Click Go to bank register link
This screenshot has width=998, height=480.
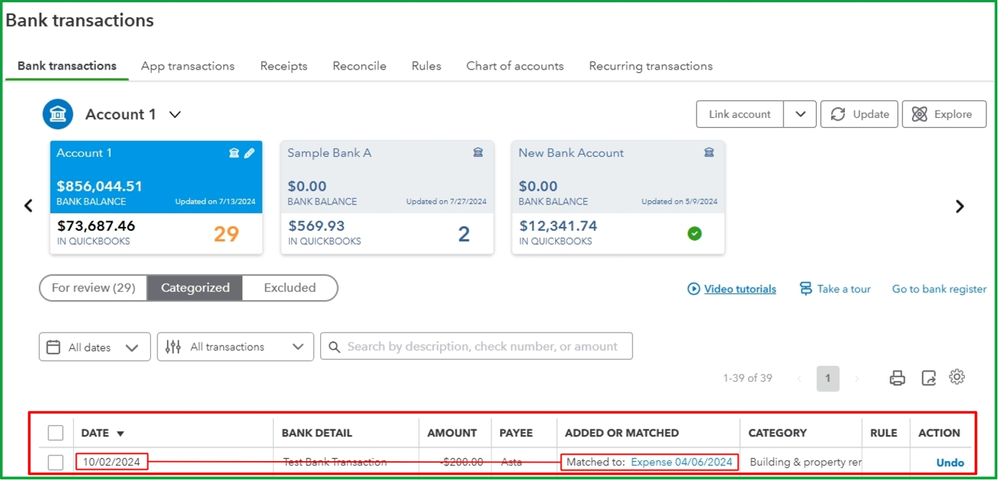click(939, 289)
